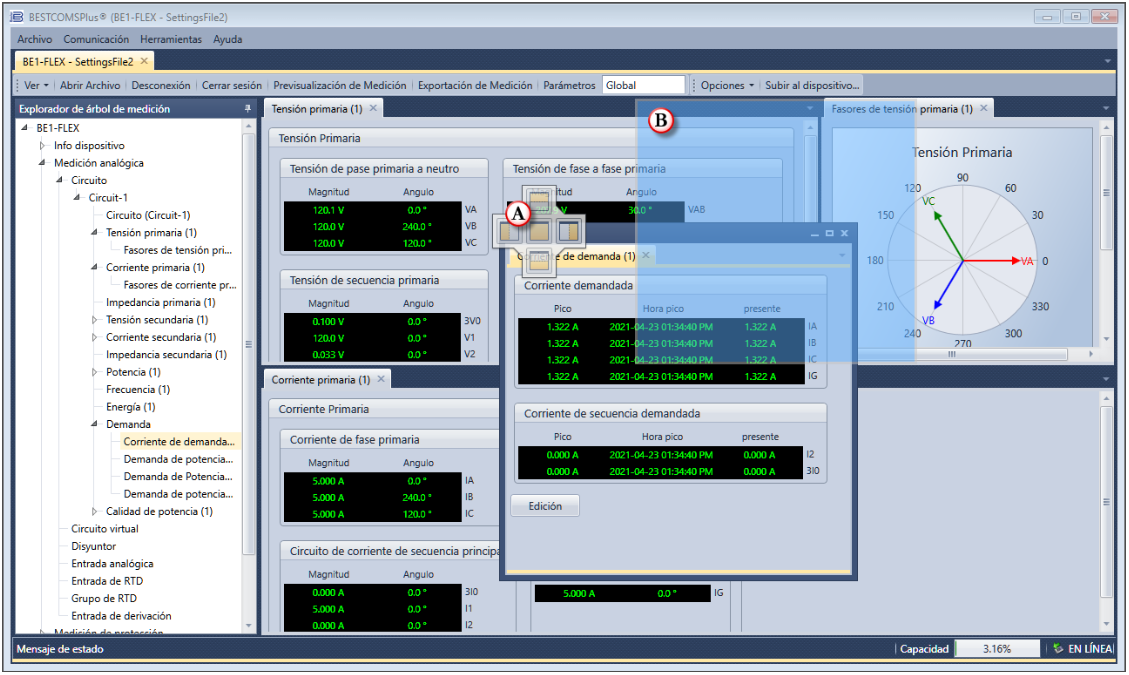Open the Ver dropdown in the toolbar
This screenshot has width=1129, height=675.
coord(36,86)
